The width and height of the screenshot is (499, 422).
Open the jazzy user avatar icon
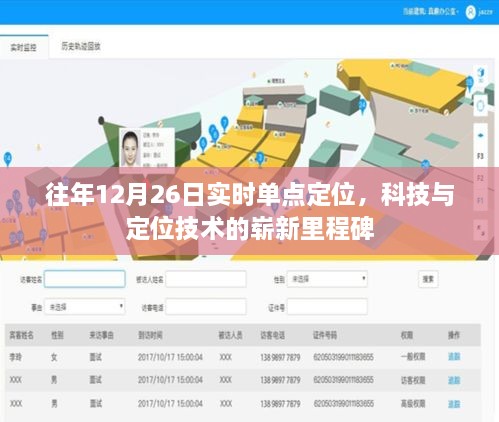[470, 12]
